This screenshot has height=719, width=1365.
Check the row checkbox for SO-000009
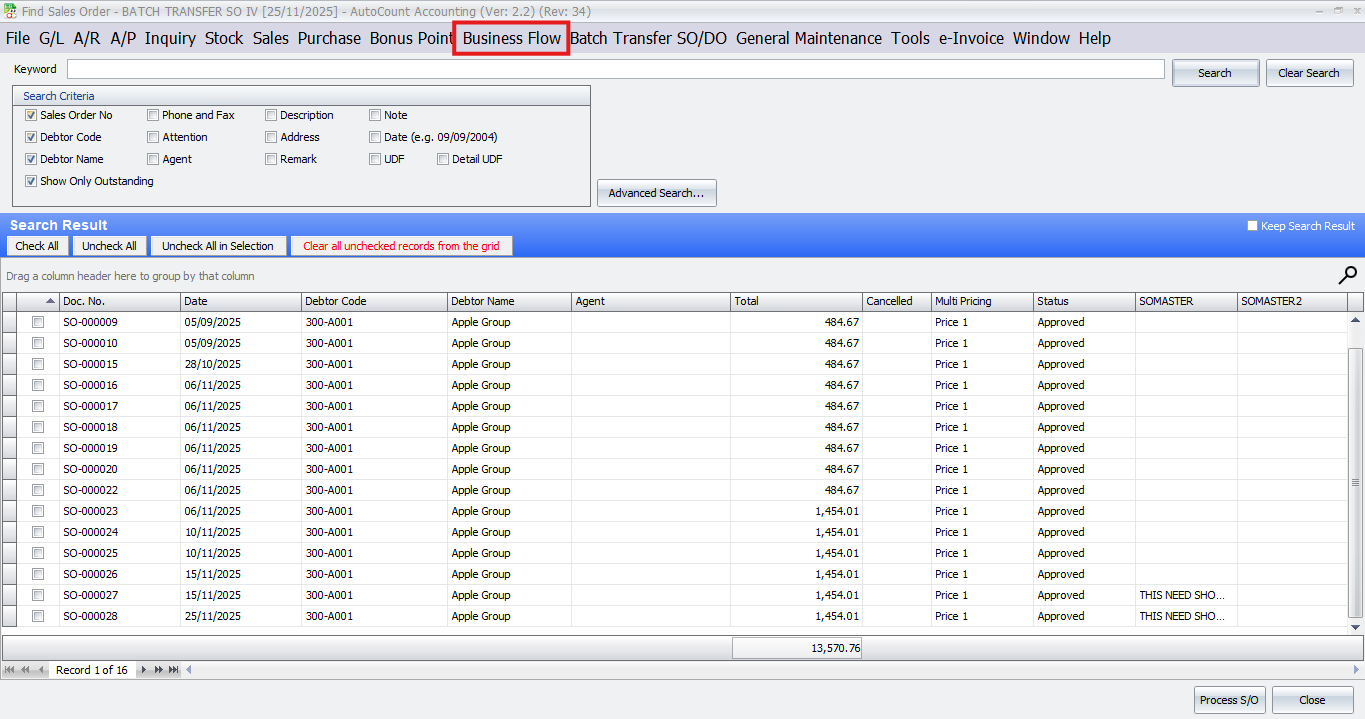coord(37,322)
